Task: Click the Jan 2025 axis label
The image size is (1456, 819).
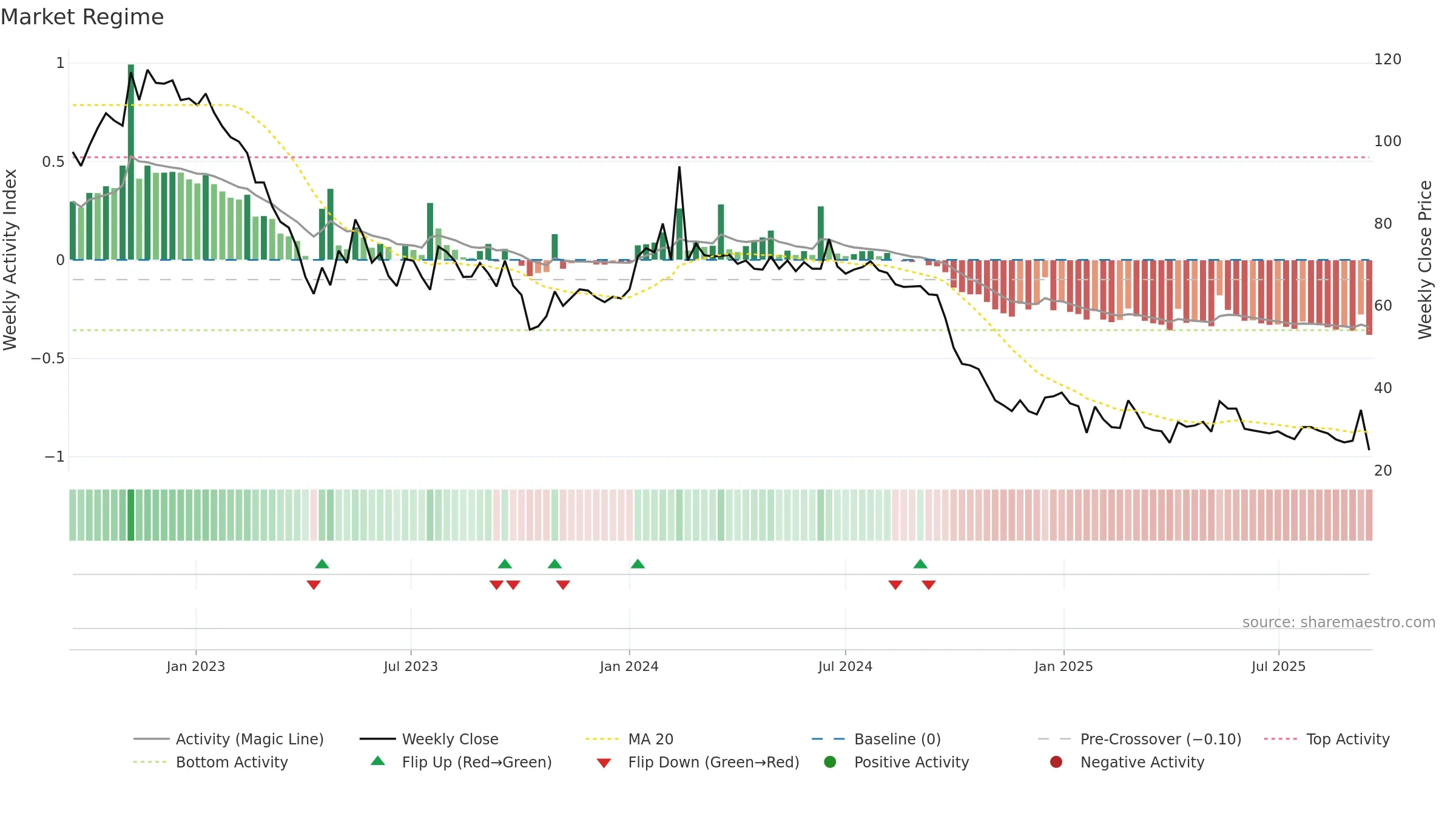Action: (1063, 666)
